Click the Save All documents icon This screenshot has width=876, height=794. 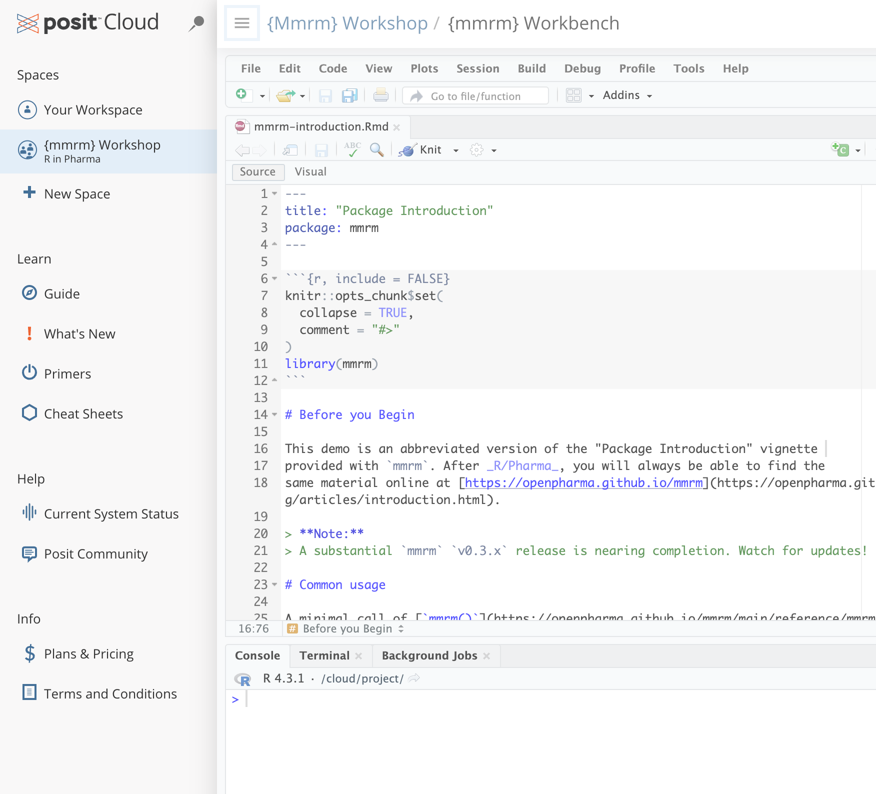[x=349, y=96]
